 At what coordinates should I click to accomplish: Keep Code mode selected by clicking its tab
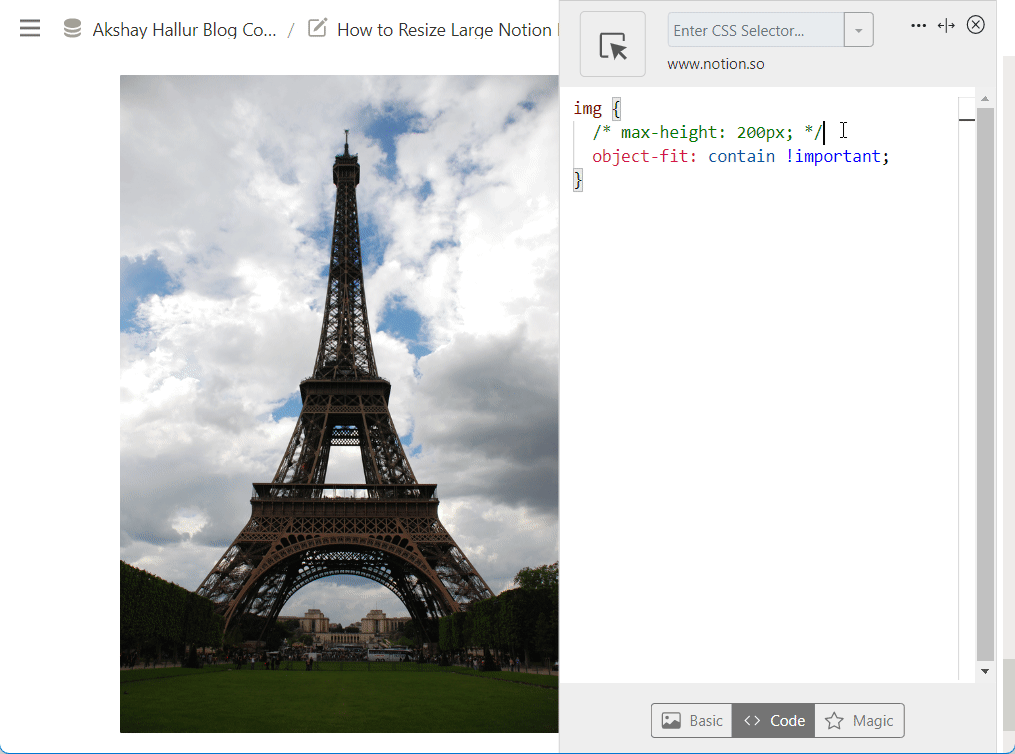click(x=773, y=720)
